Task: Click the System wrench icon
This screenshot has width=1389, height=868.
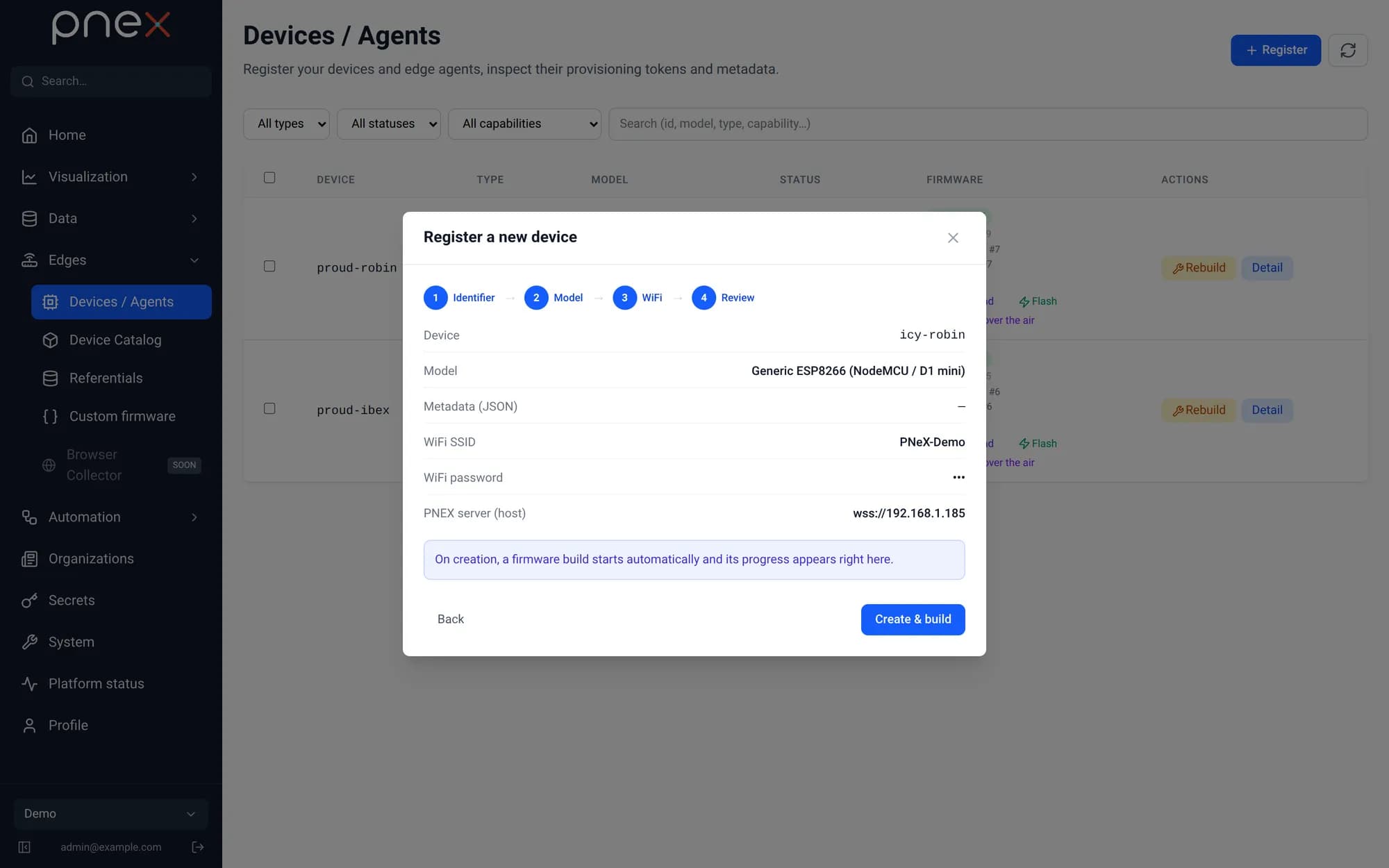Action: 29,642
